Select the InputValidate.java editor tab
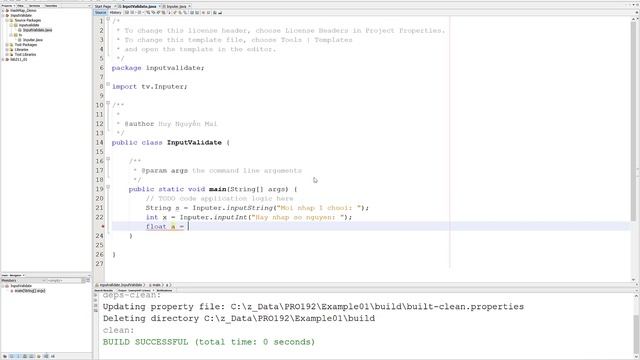The width and height of the screenshot is (640, 360). click(139, 7)
